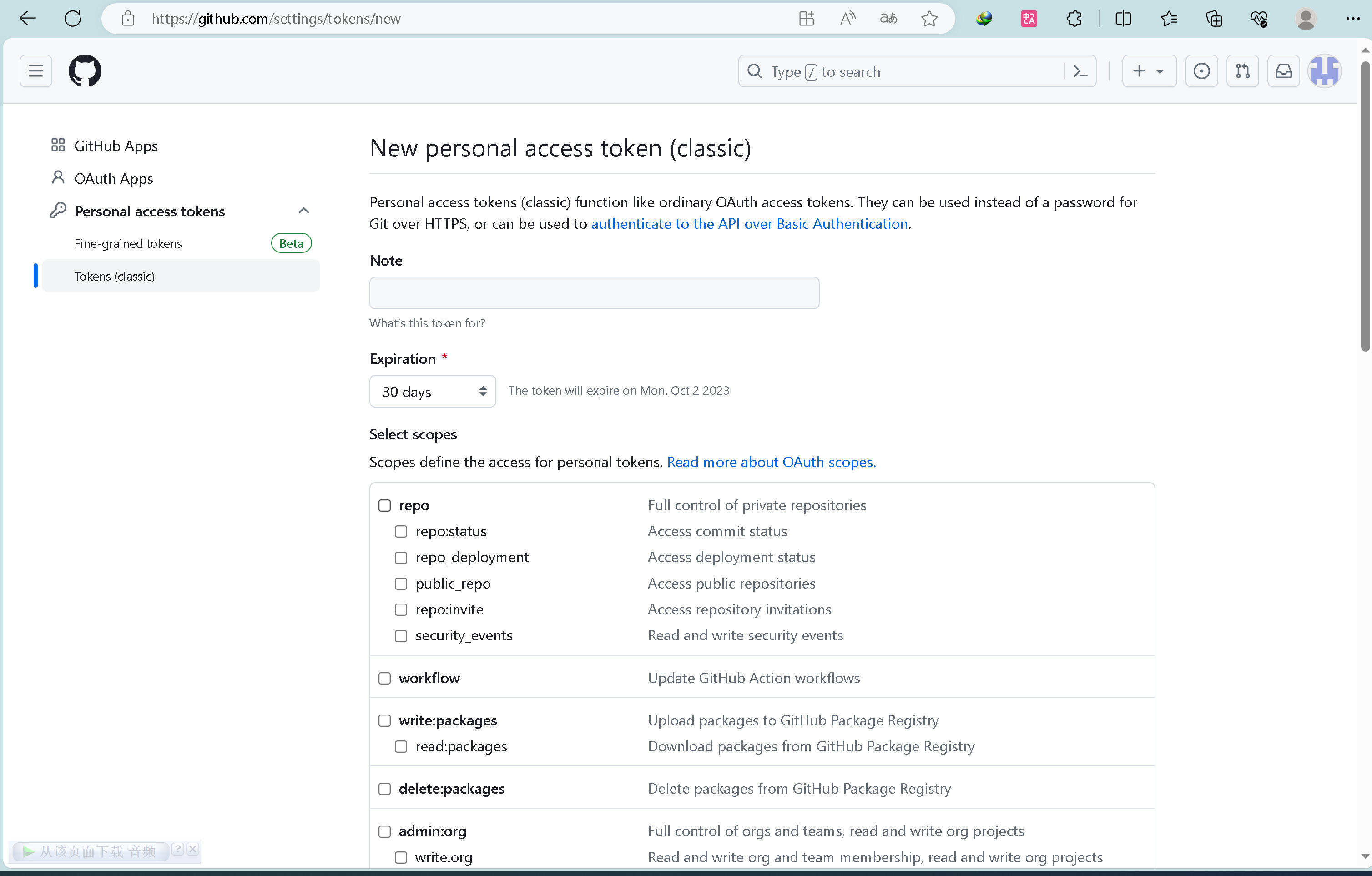This screenshot has width=1372, height=876.
Task: Open the Issues icon in header
Action: (1201, 71)
